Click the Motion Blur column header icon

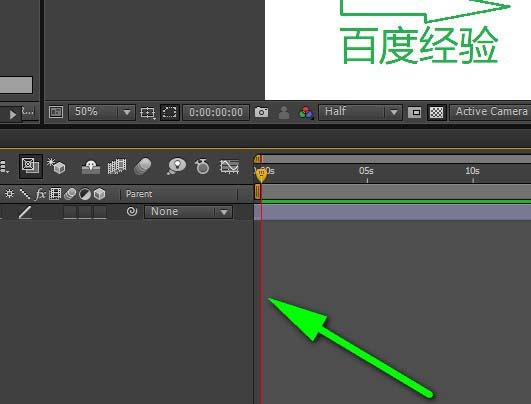[x=70, y=194]
